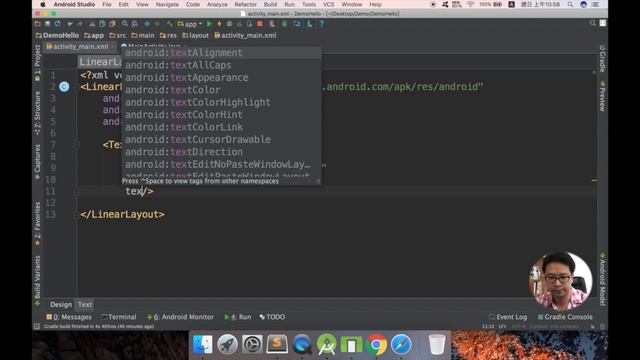Open the toolbar Help question mark
The image size is (640, 360).
pos(322,24)
